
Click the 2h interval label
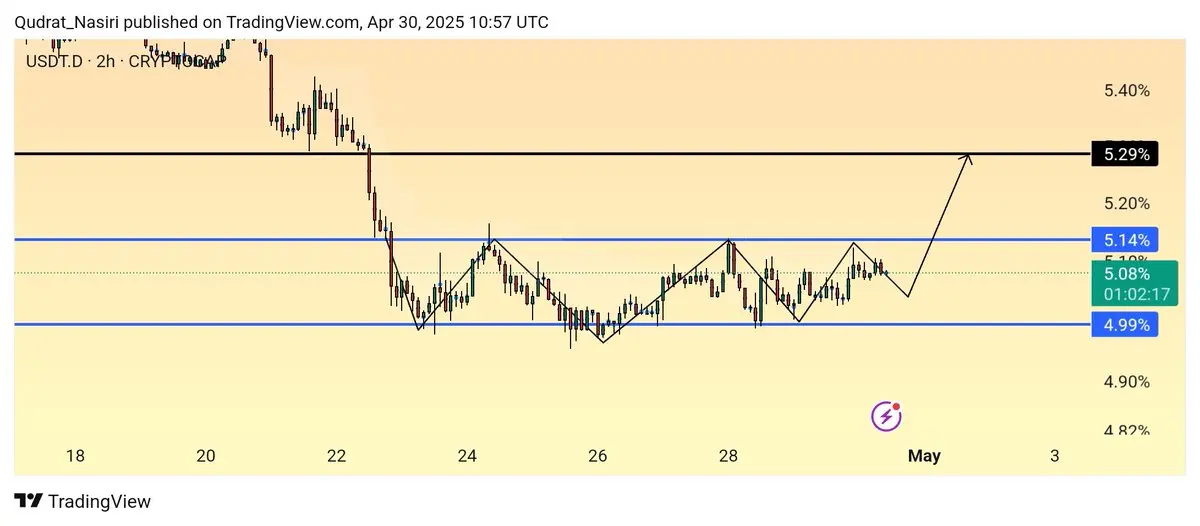coord(107,62)
